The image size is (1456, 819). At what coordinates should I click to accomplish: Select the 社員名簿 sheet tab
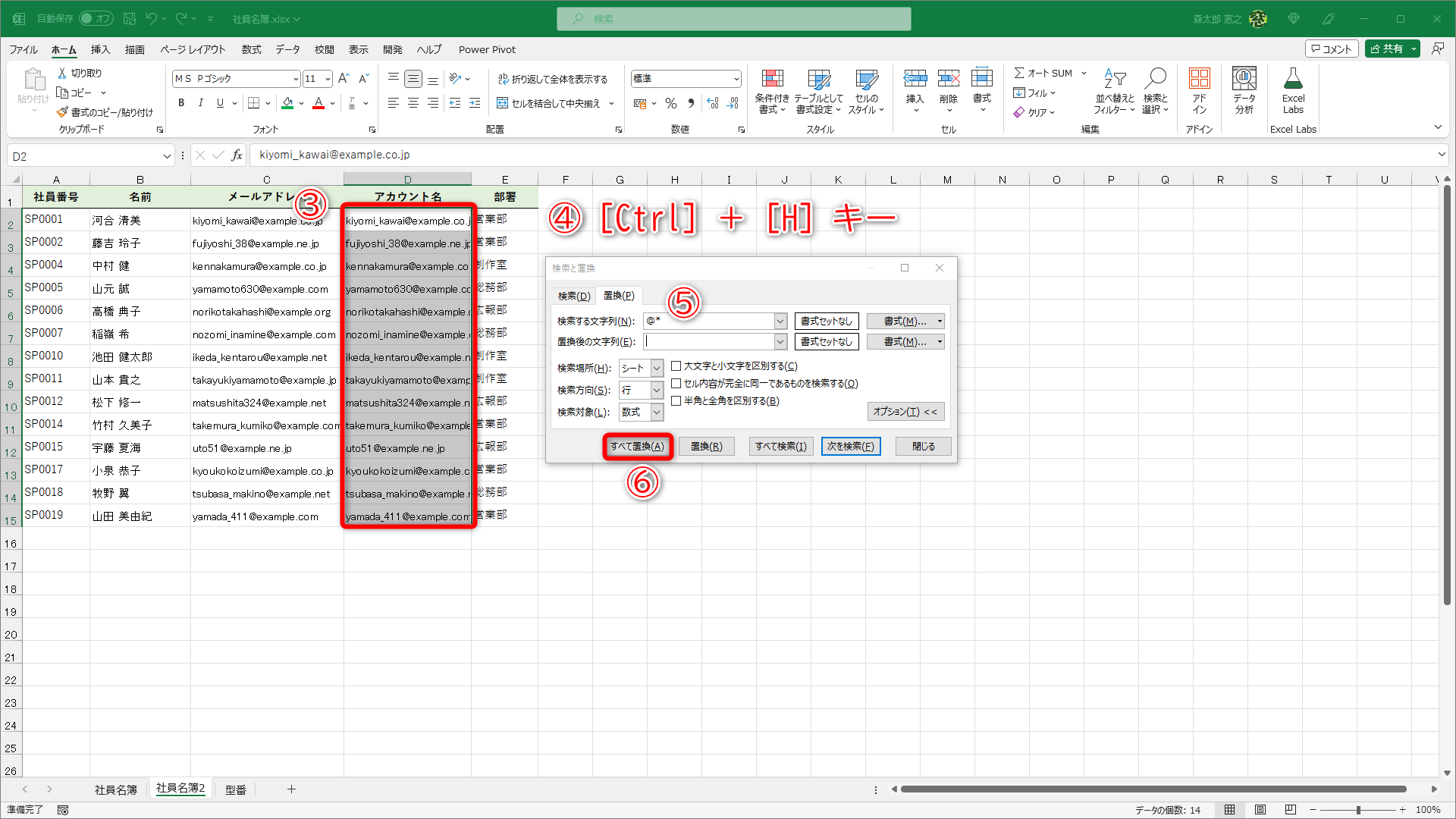click(115, 789)
